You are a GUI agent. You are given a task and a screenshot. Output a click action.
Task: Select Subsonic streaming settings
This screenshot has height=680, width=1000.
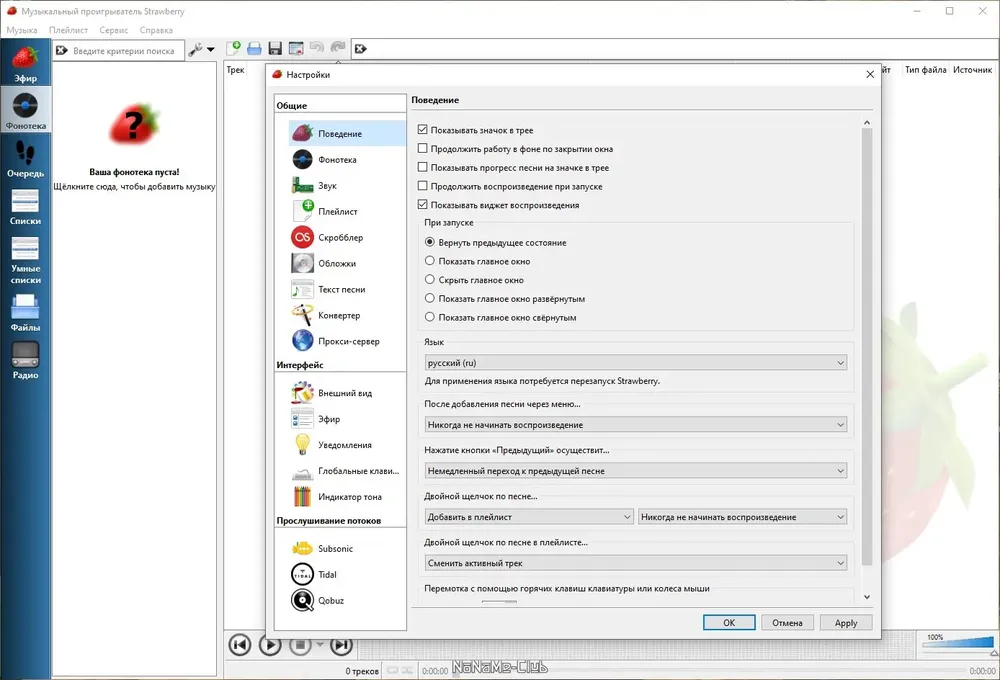tap(347, 549)
